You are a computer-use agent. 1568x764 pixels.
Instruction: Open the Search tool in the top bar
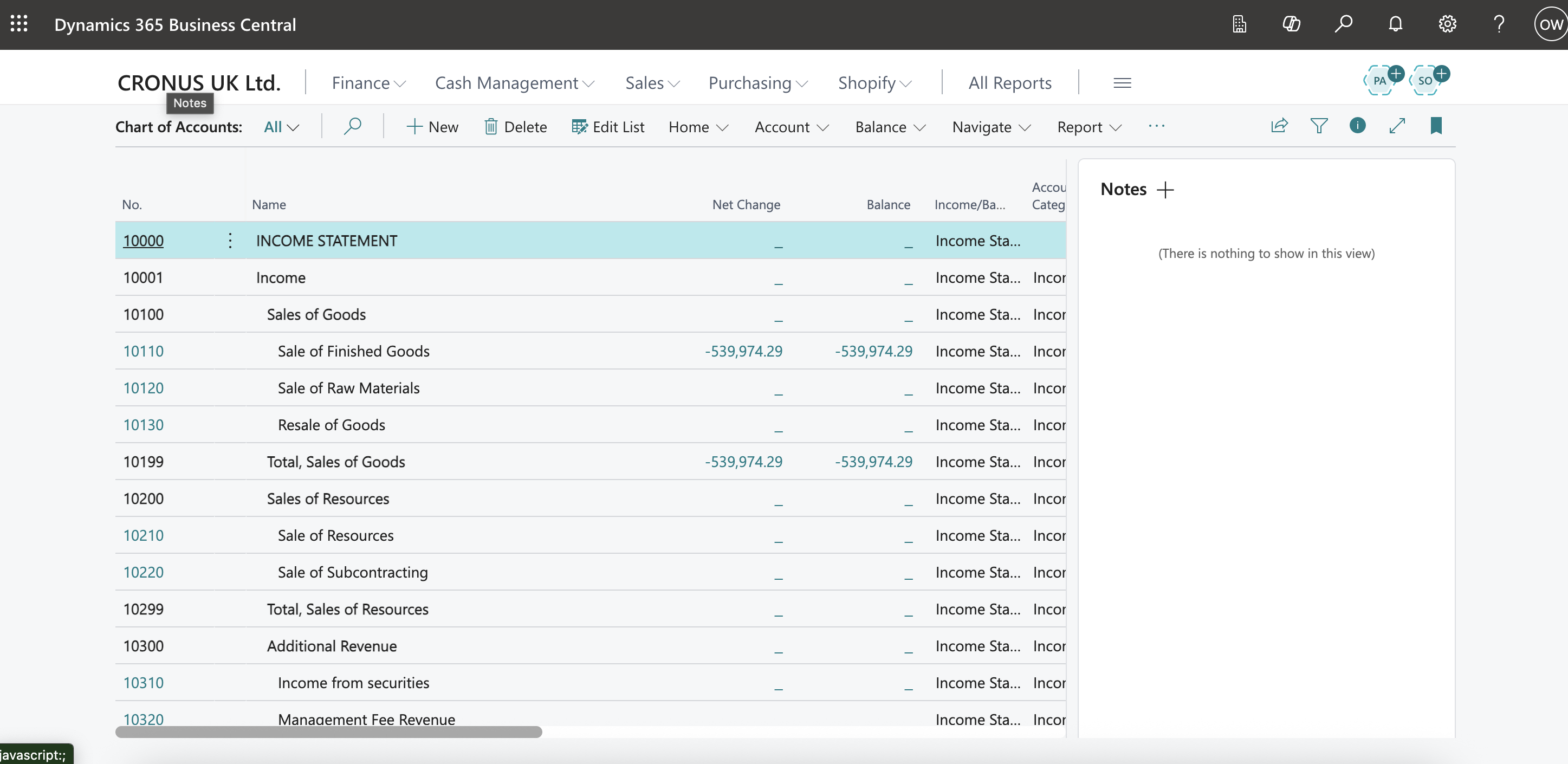click(x=1344, y=24)
